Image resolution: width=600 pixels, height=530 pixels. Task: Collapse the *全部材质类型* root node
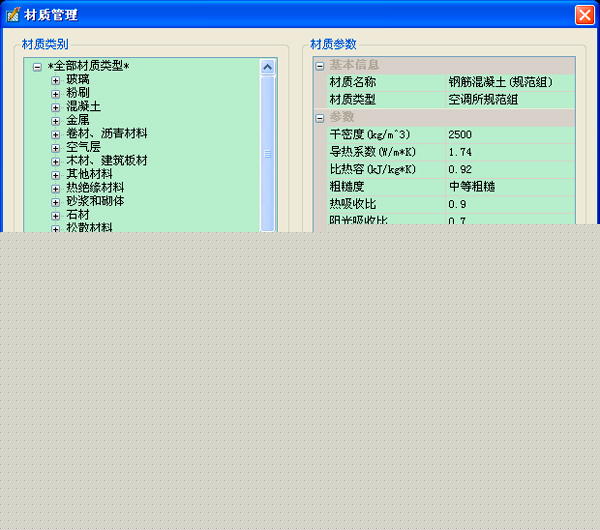(x=37, y=67)
